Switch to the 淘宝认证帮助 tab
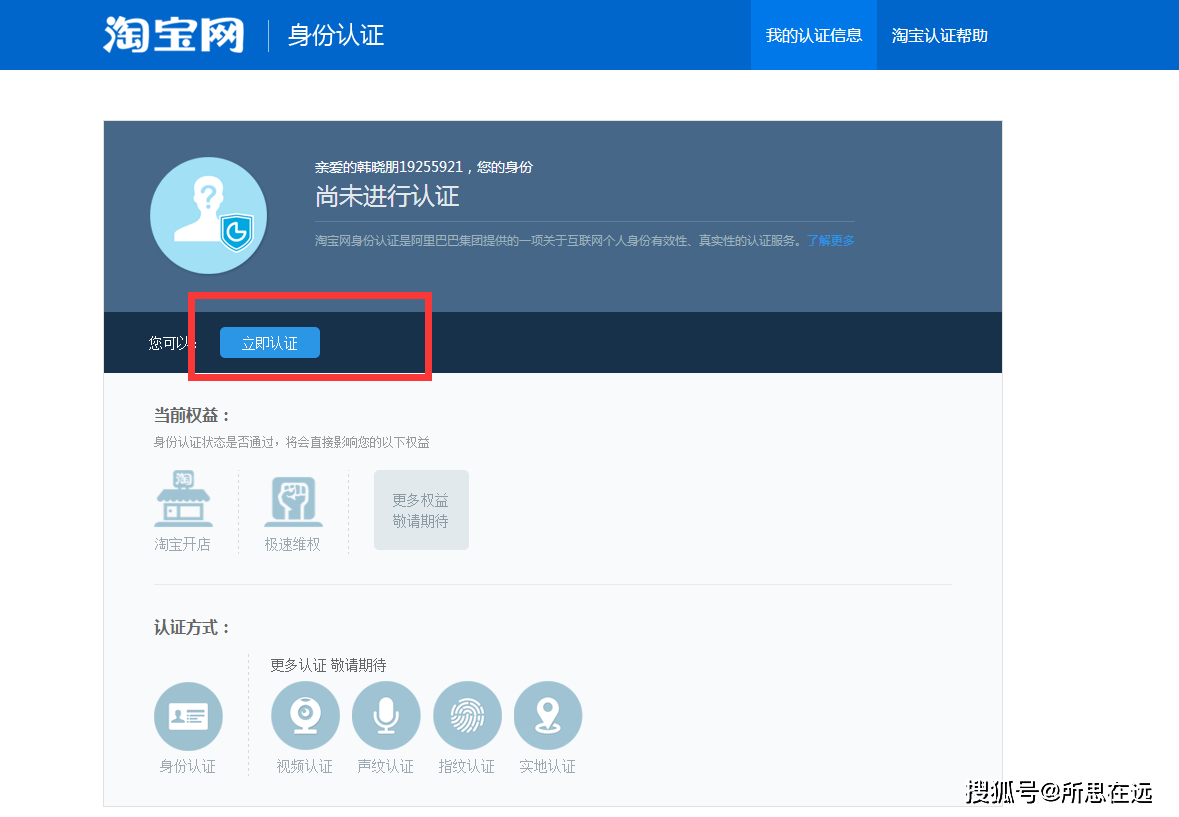 (939, 35)
